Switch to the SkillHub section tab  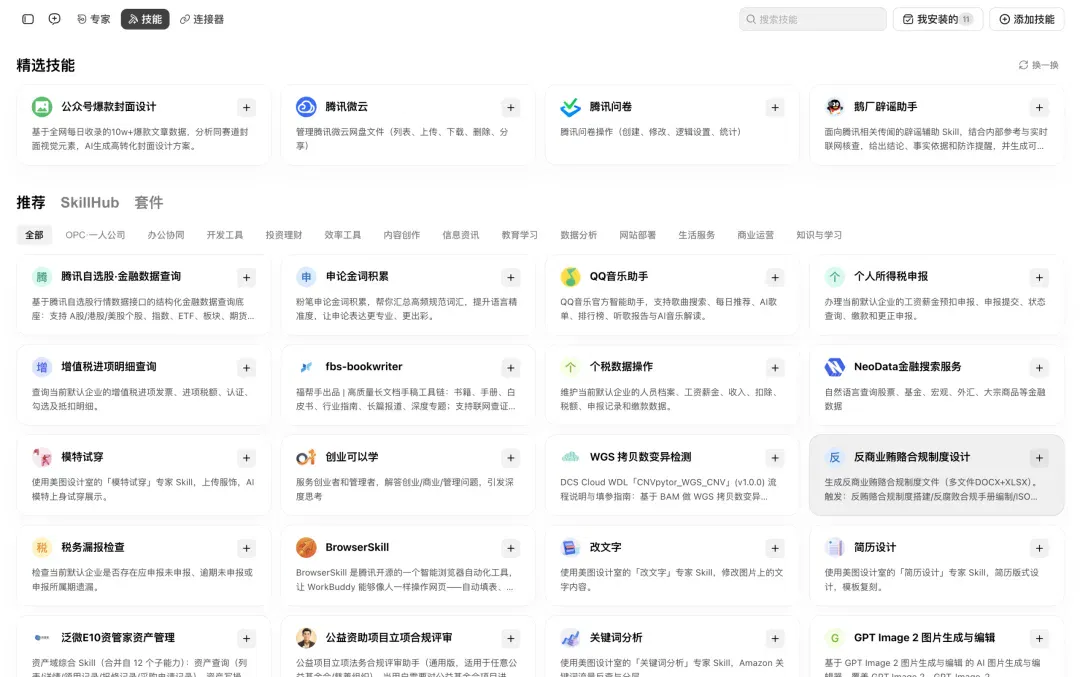tap(90, 202)
